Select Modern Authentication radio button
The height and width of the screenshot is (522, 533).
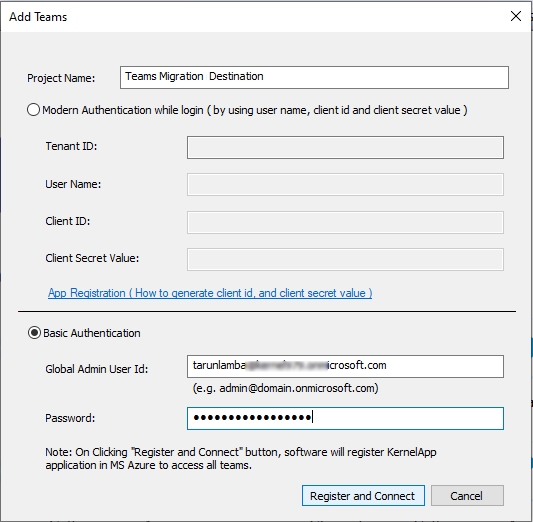33,110
